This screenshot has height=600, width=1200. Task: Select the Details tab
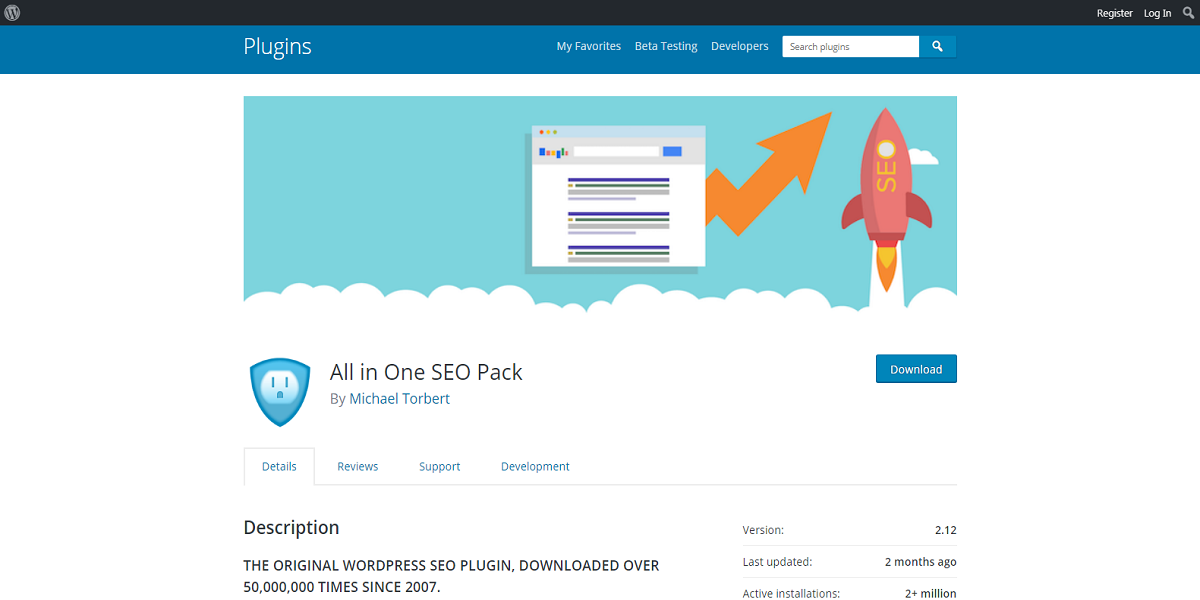tap(279, 466)
